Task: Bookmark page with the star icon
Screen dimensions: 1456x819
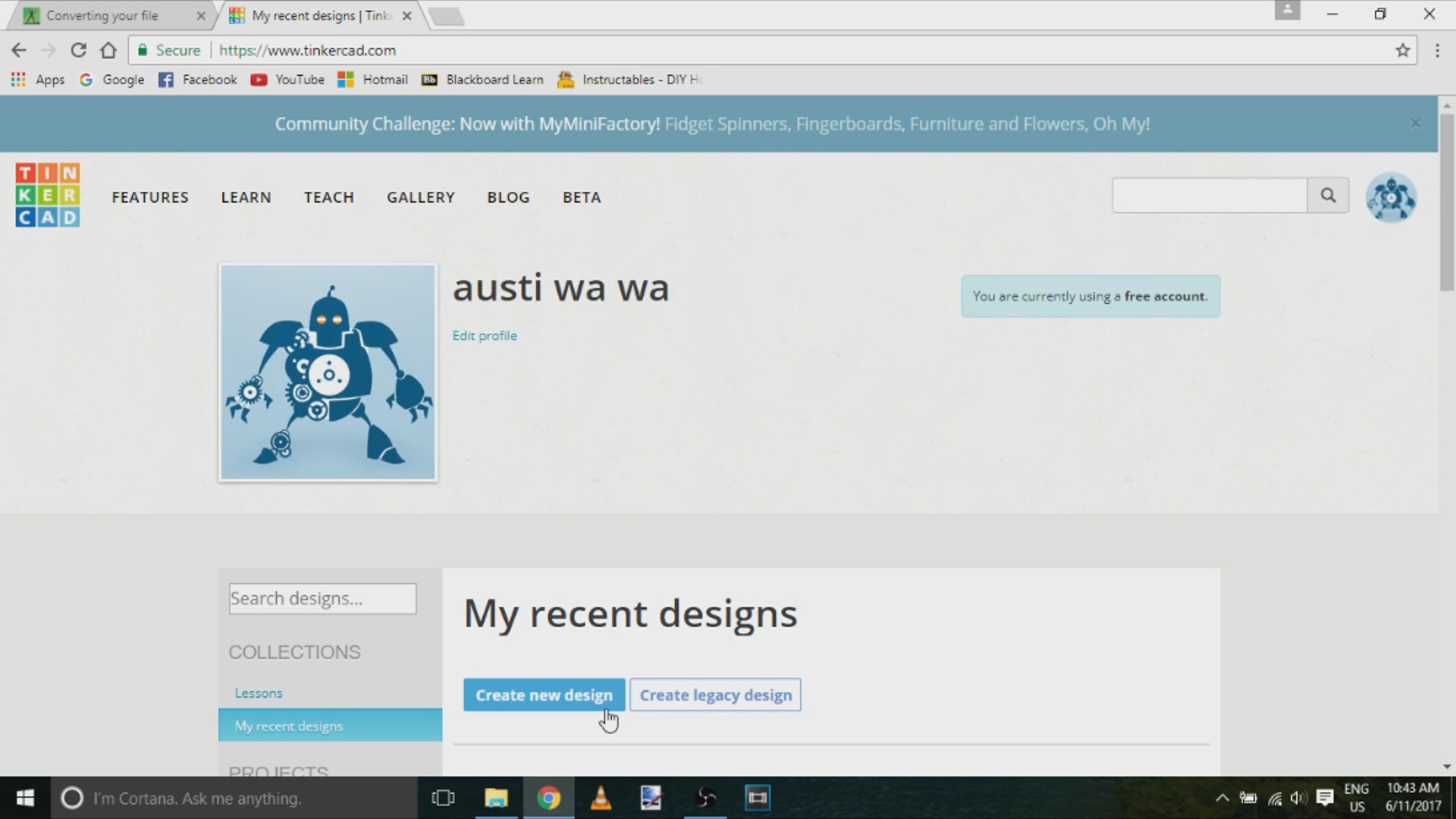Action: tap(1402, 50)
